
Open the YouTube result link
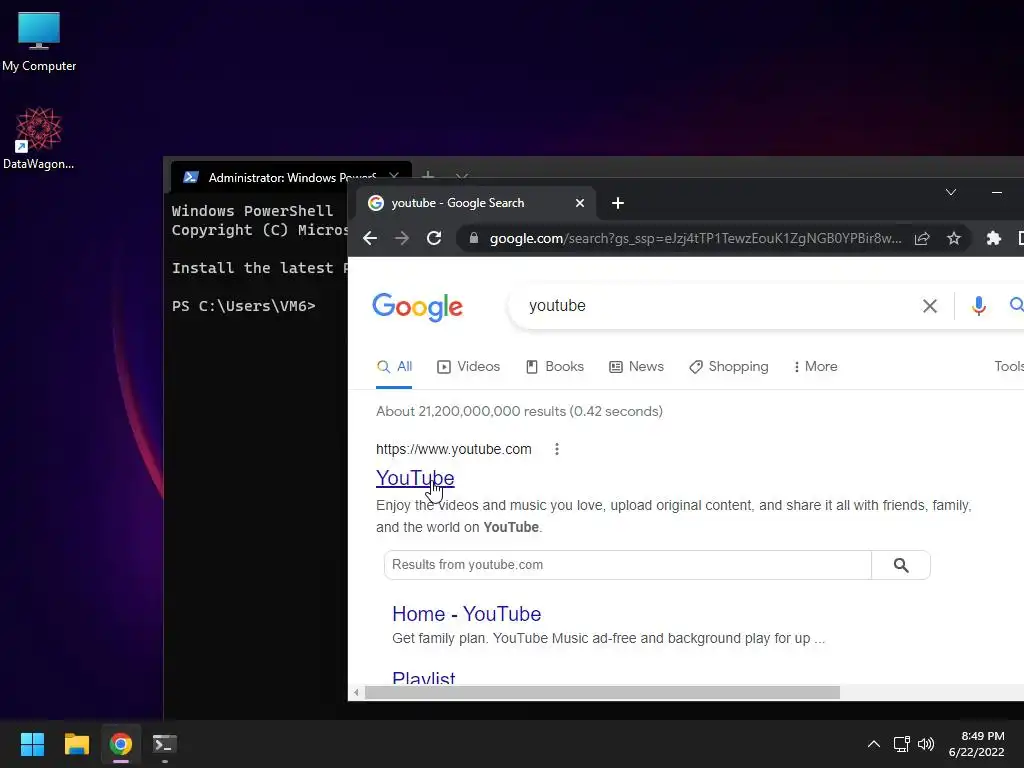click(x=415, y=478)
